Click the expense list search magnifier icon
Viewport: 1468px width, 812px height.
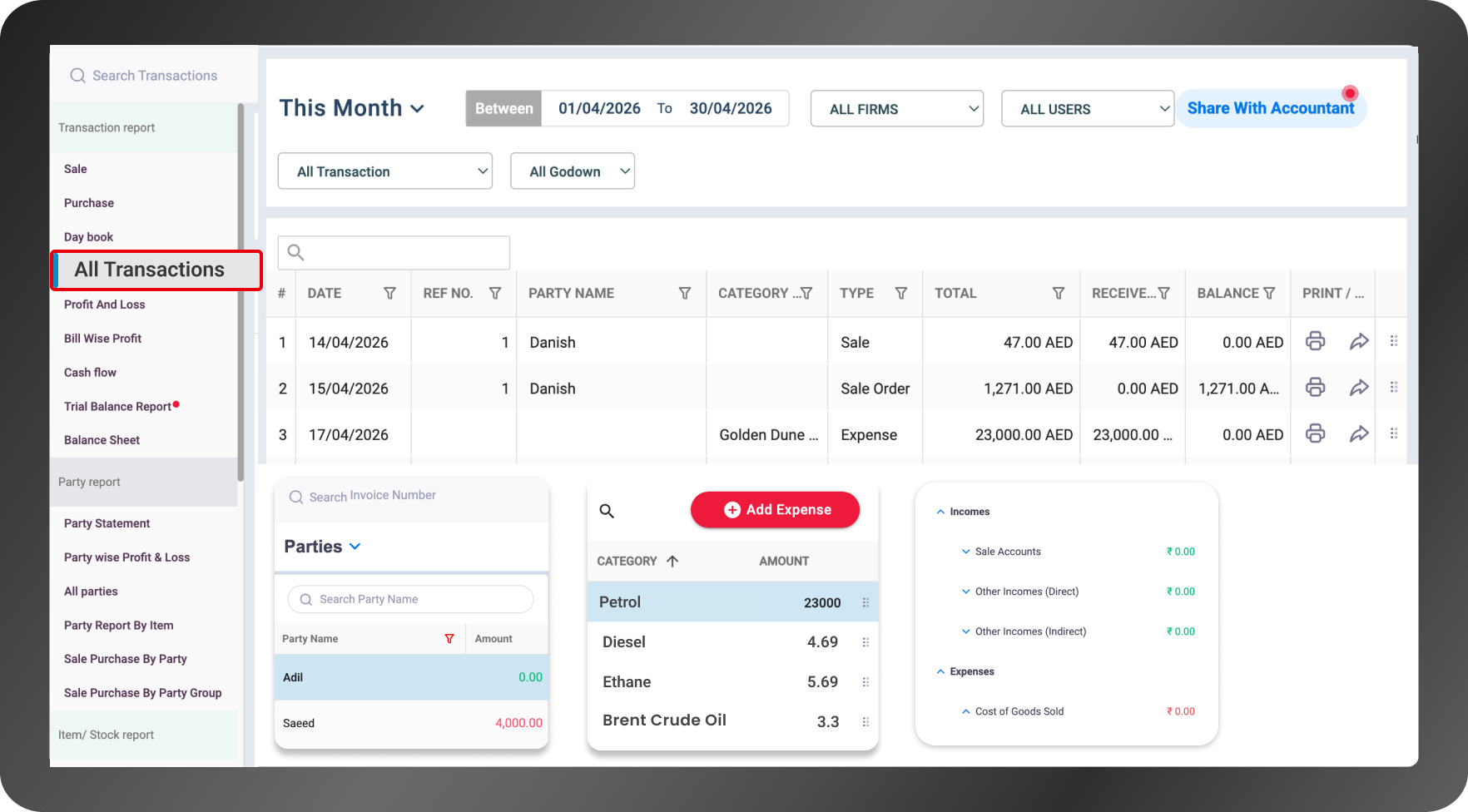(607, 511)
